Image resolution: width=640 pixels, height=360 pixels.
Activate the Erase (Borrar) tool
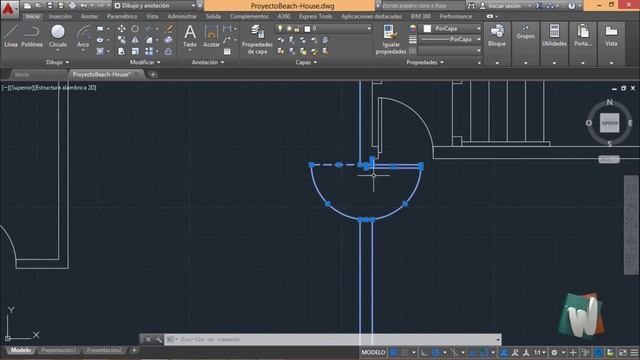pos(169,29)
